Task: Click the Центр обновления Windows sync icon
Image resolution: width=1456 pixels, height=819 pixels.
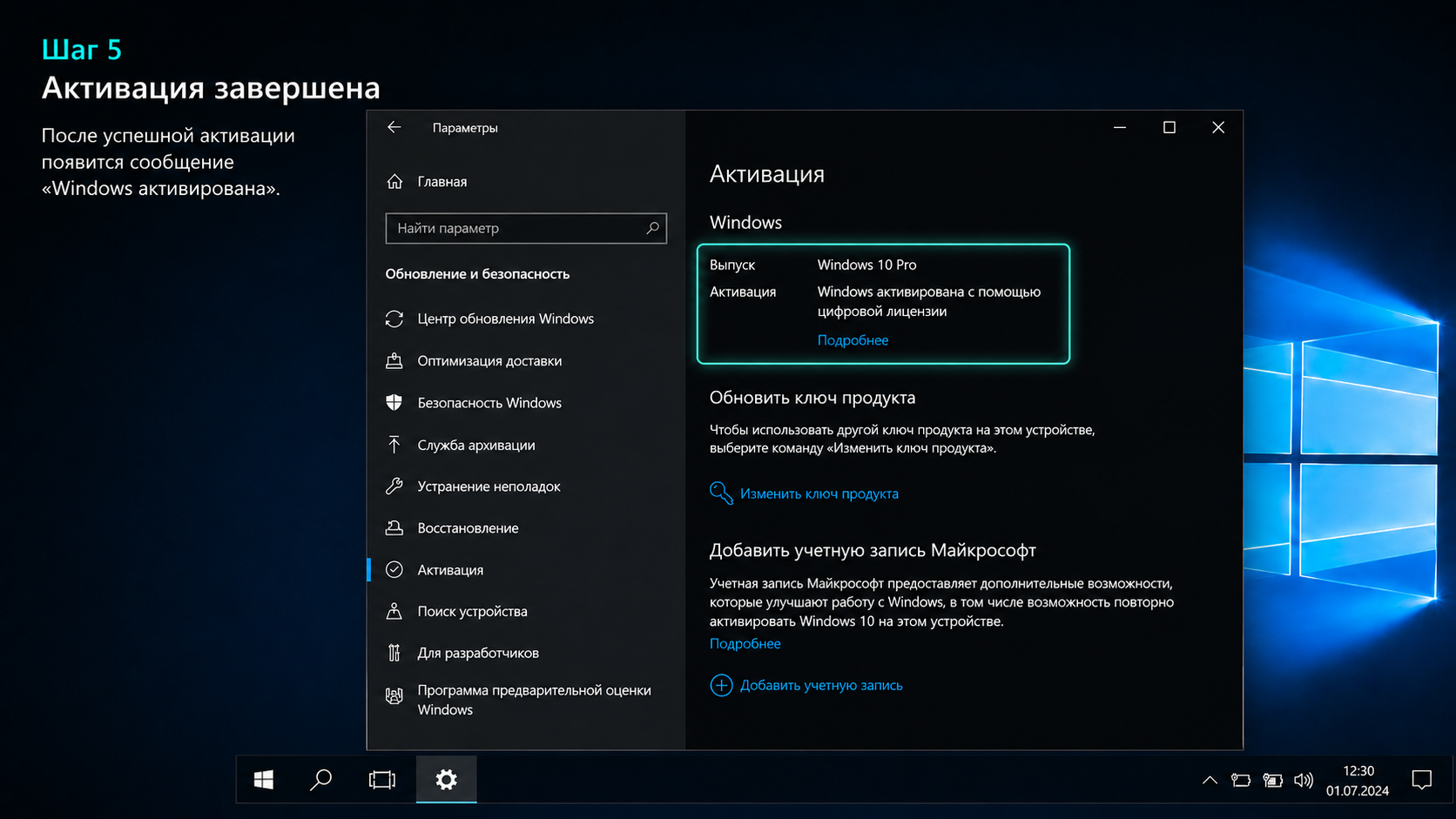Action: (394, 319)
